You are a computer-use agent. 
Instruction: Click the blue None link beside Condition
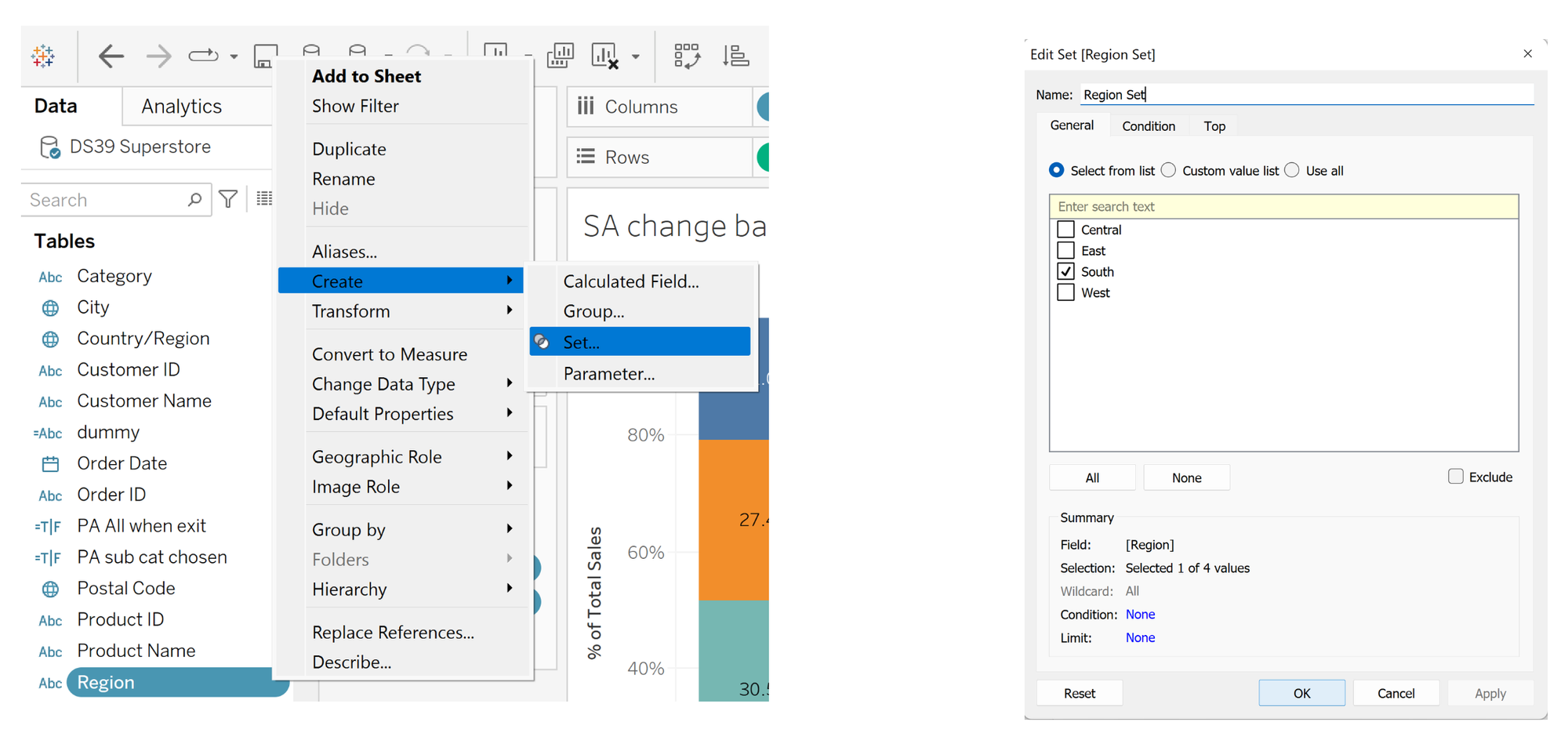[1140, 615]
